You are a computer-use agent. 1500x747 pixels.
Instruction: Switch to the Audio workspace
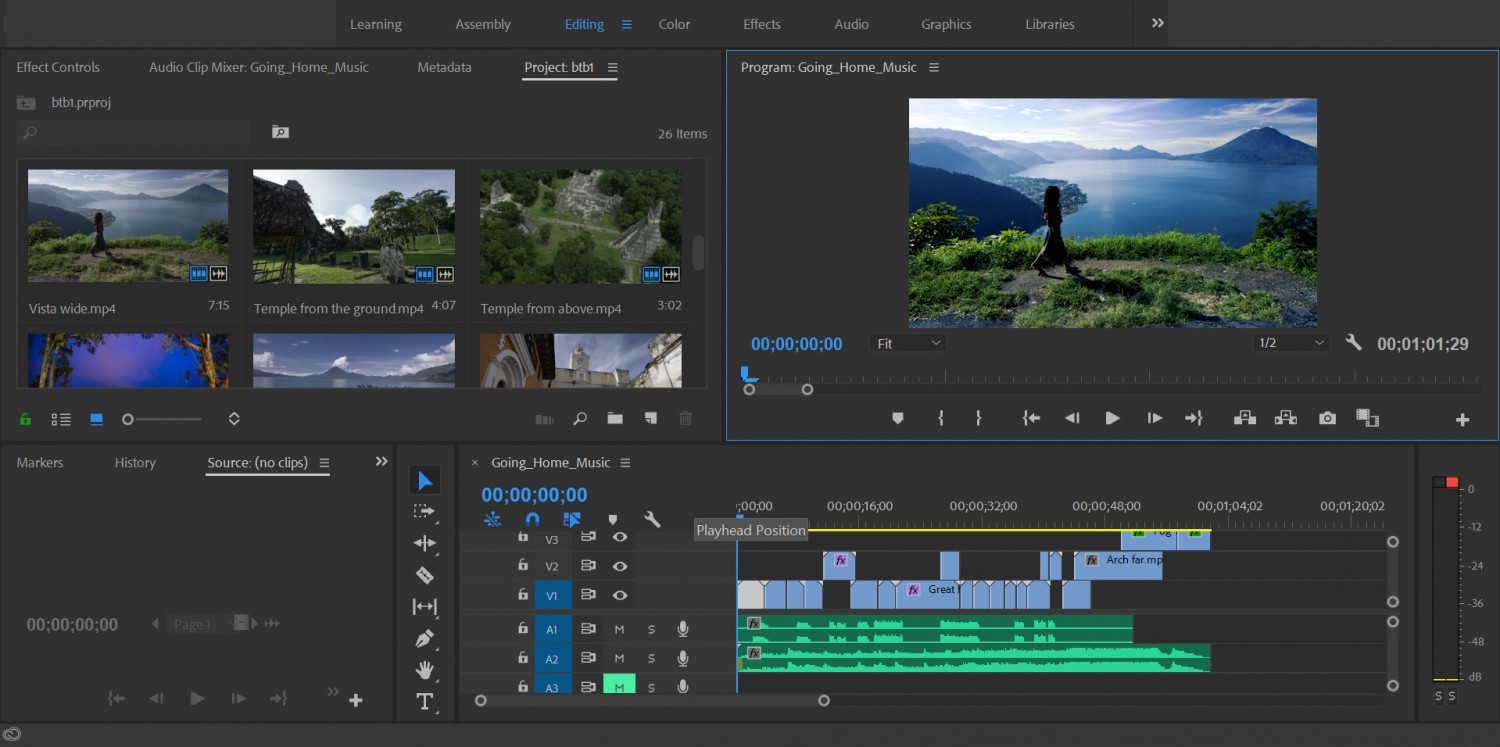click(x=851, y=24)
